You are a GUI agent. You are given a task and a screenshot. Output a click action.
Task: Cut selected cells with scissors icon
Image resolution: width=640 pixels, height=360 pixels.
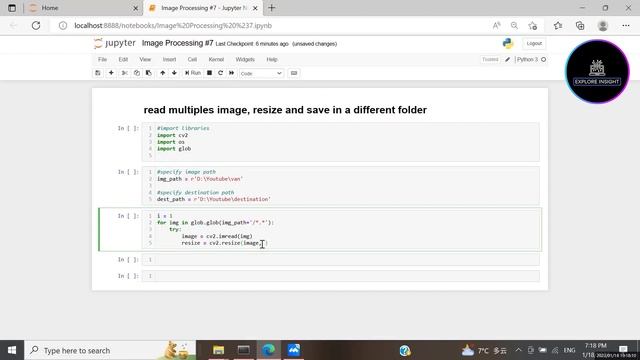tap(125, 73)
